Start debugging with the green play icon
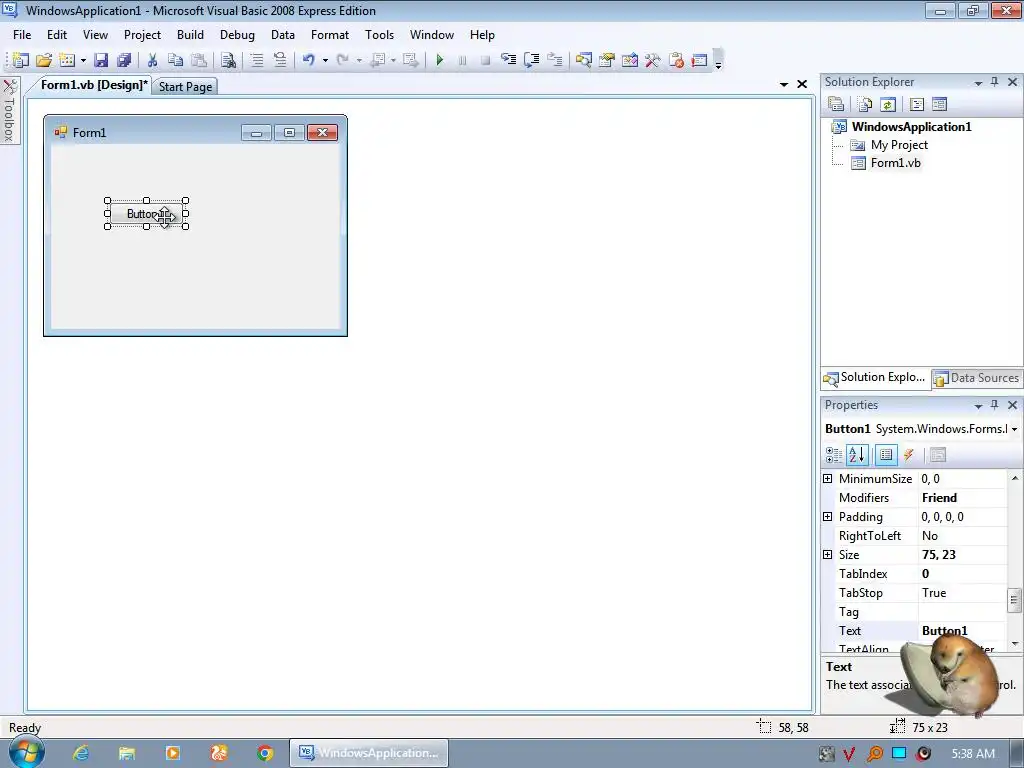 coord(440,60)
